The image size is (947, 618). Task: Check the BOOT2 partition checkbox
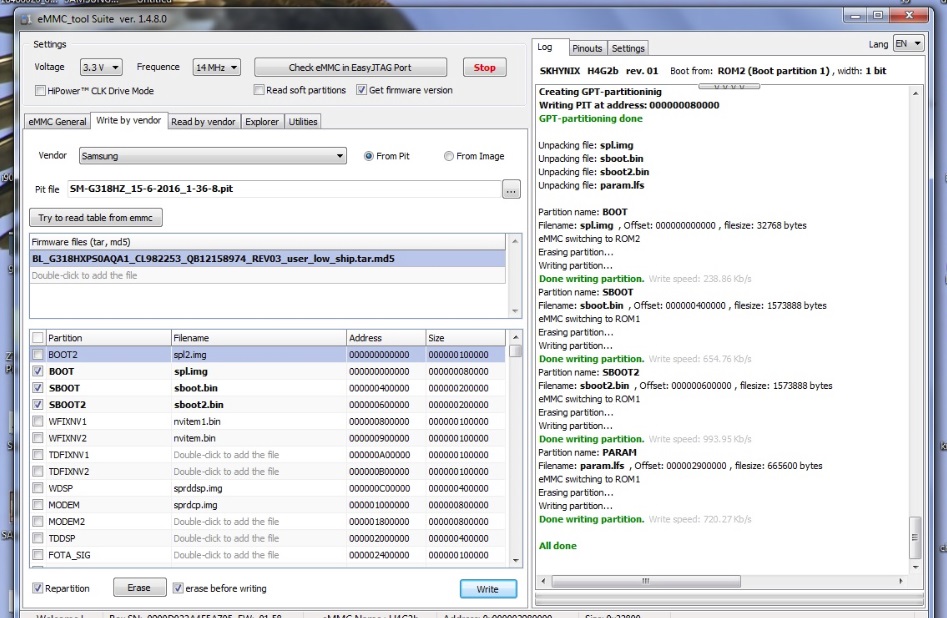38,355
